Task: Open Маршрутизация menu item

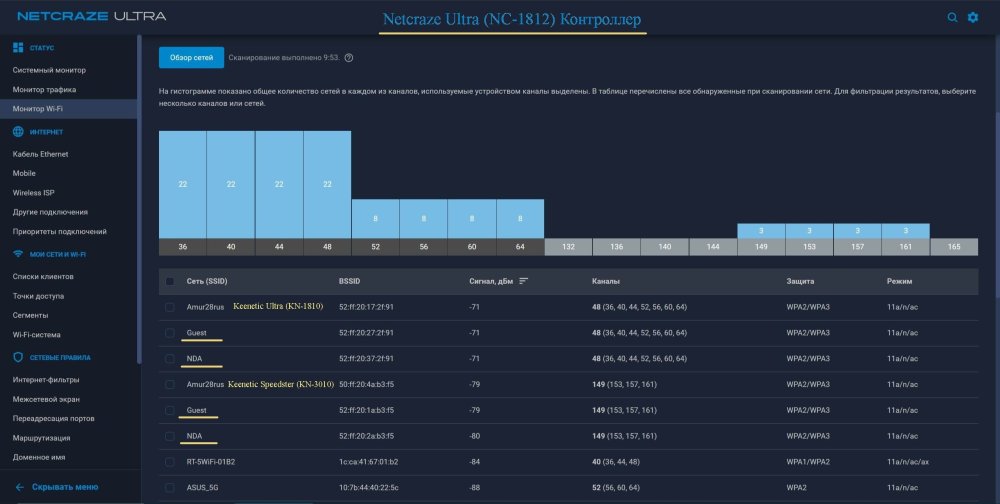Action: click(x=41, y=438)
